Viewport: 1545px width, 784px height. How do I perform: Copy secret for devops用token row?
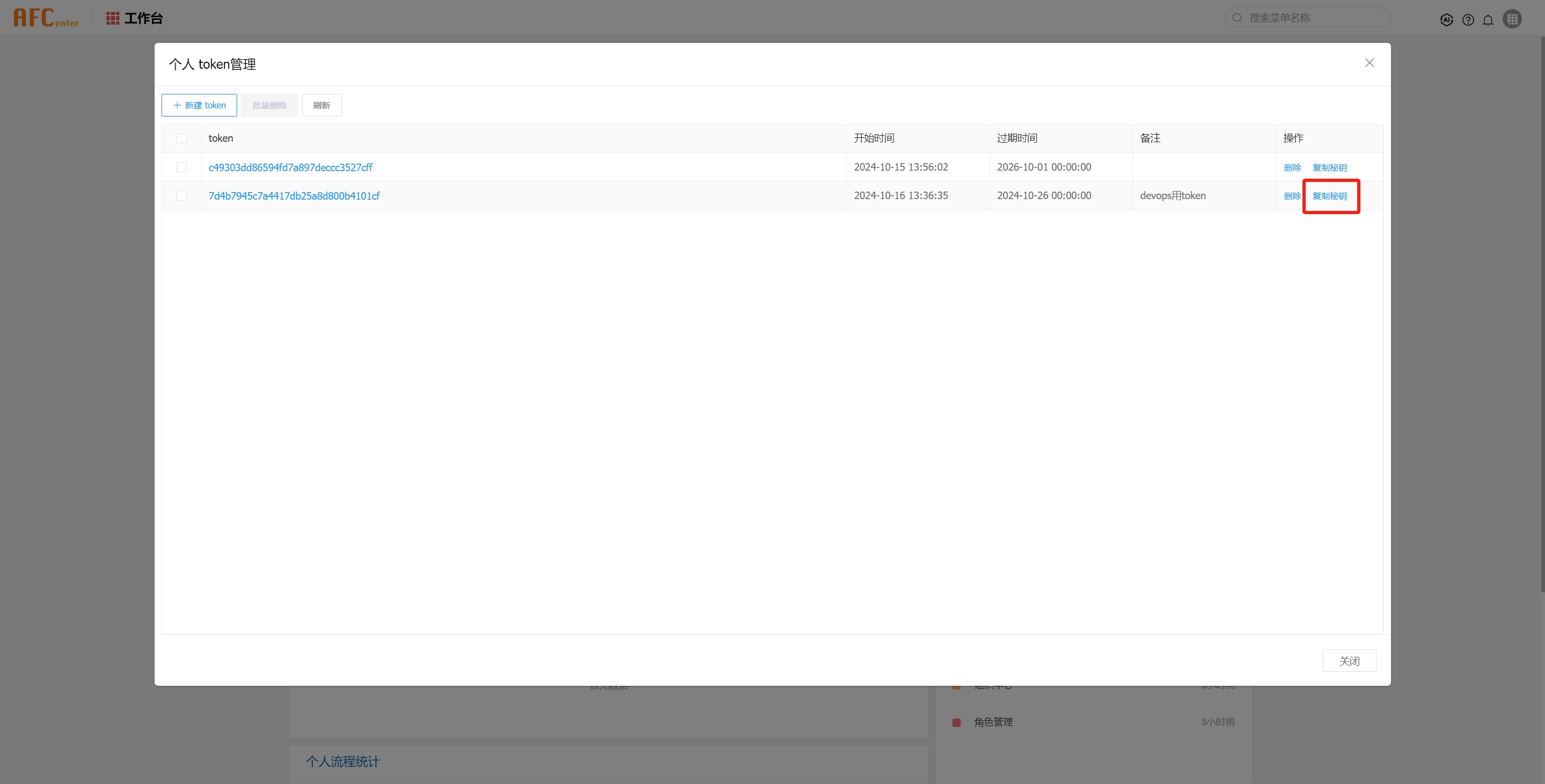[1330, 195]
